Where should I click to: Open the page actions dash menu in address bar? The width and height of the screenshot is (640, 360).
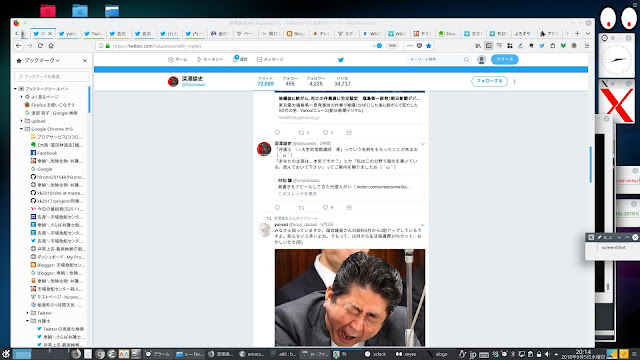pos(410,46)
